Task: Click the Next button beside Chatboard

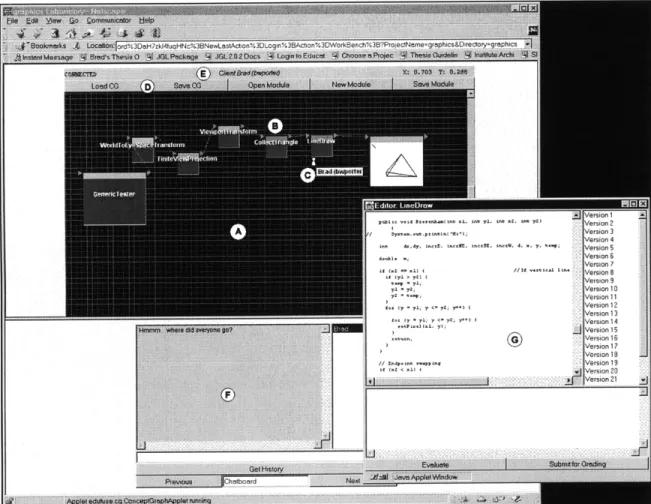Action: coord(352,481)
